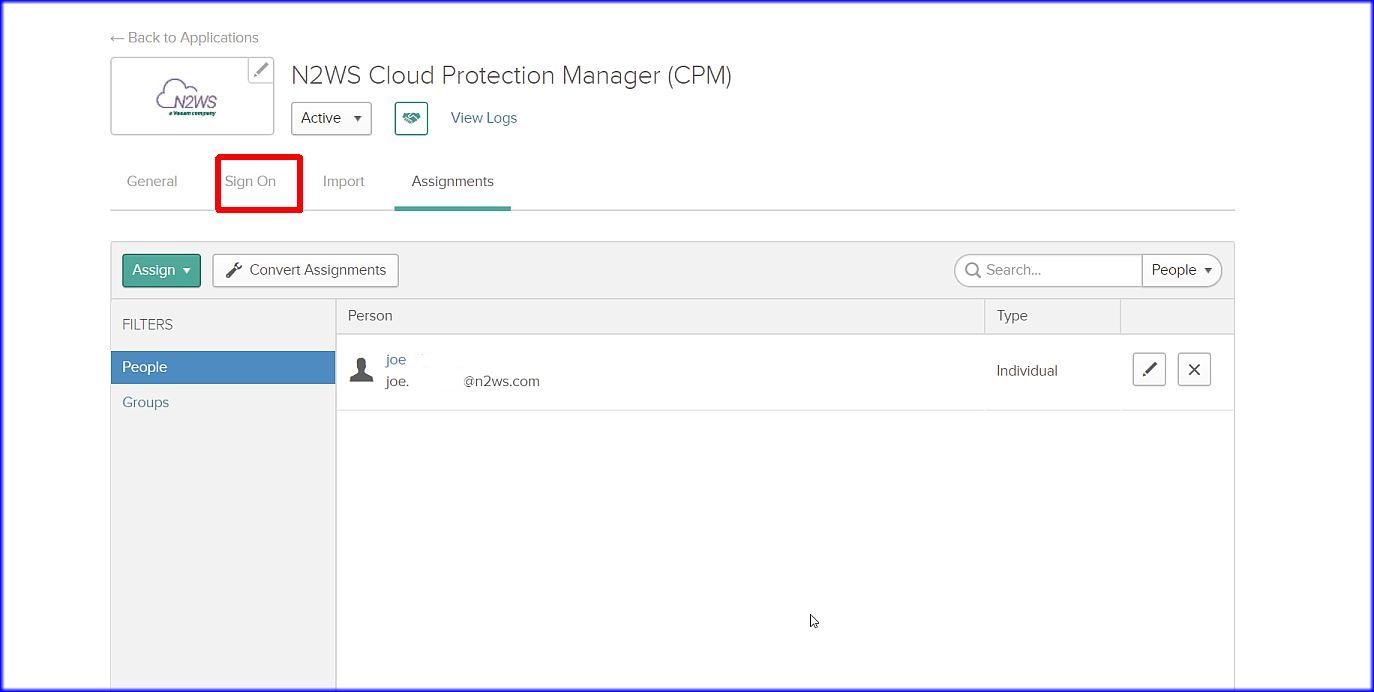The image size is (1374, 692).
Task: Click the Convert Assignments button
Action: (306, 270)
